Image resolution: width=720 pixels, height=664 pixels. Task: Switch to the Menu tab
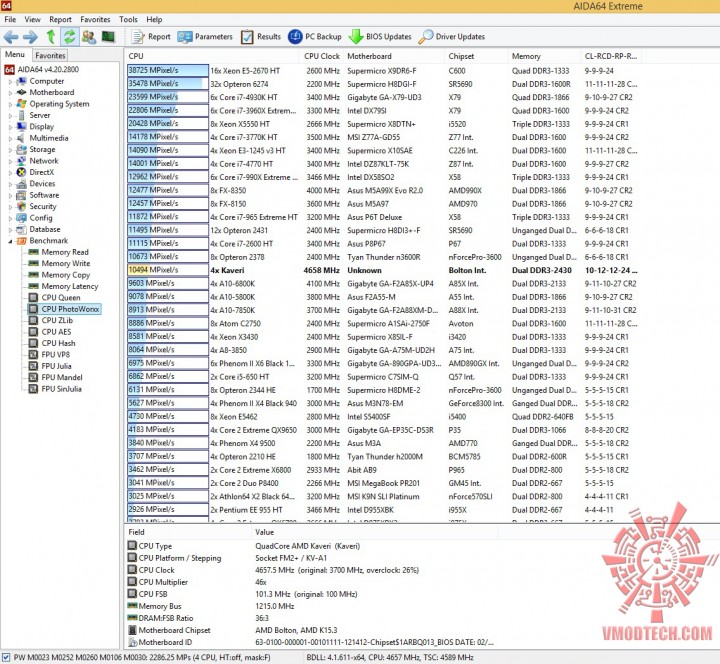(15, 55)
